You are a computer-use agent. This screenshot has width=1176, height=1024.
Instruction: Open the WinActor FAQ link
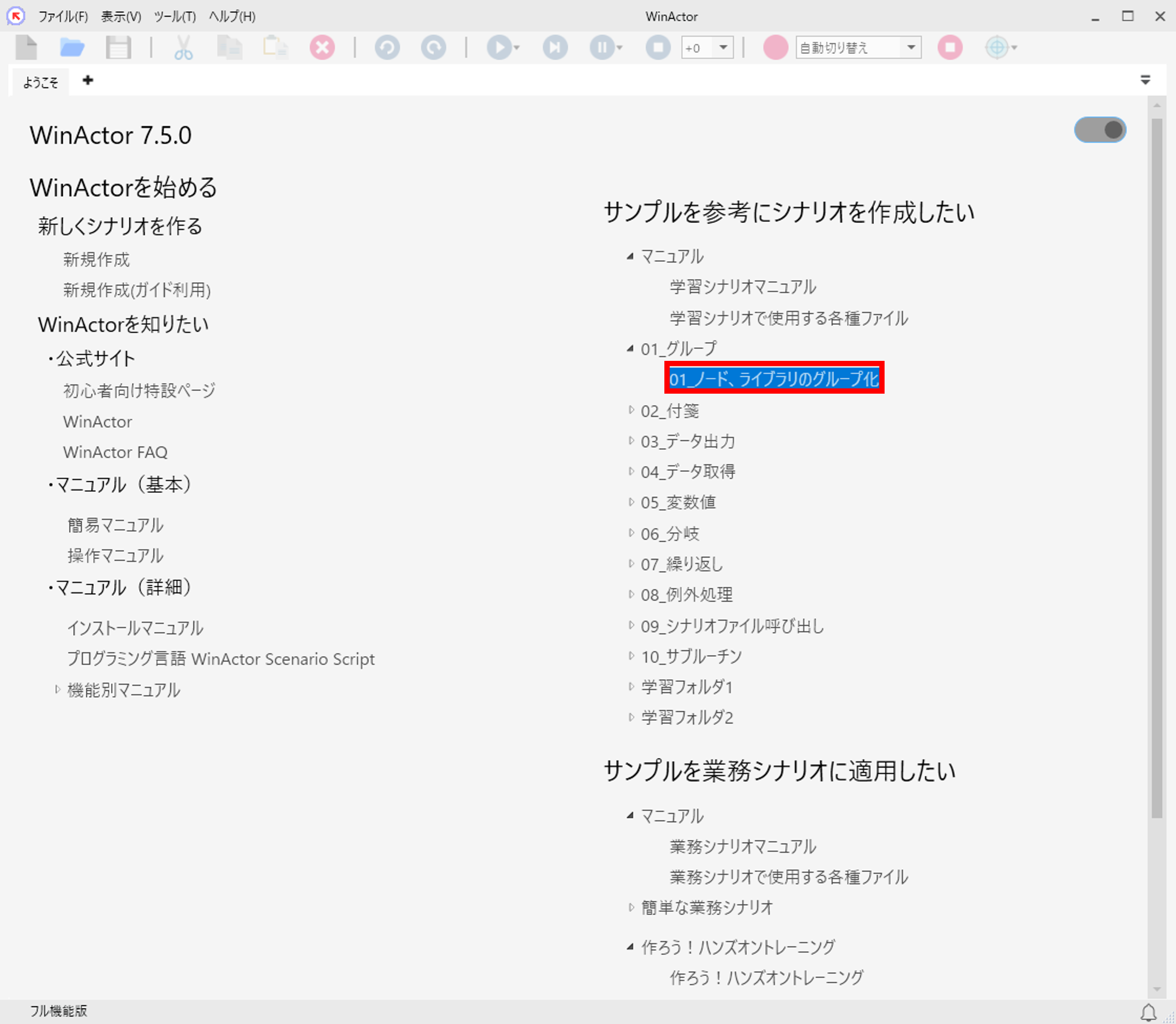point(115,452)
